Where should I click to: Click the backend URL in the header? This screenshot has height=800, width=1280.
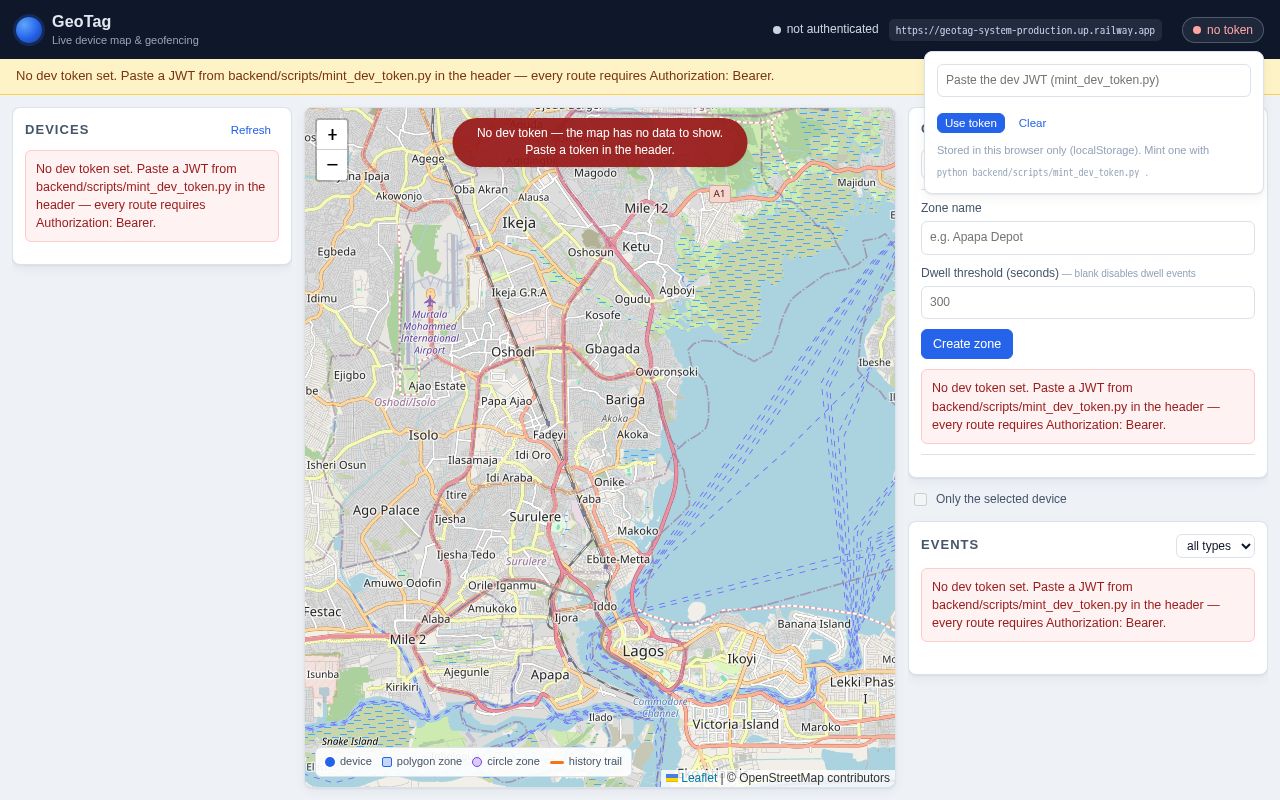[1025, 30]
